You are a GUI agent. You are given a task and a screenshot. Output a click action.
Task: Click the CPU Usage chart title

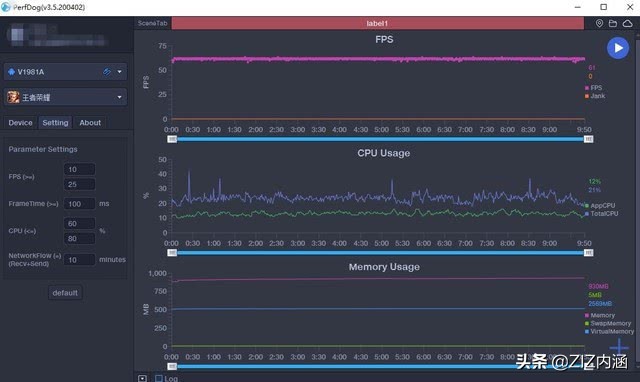tap(384, 153)
